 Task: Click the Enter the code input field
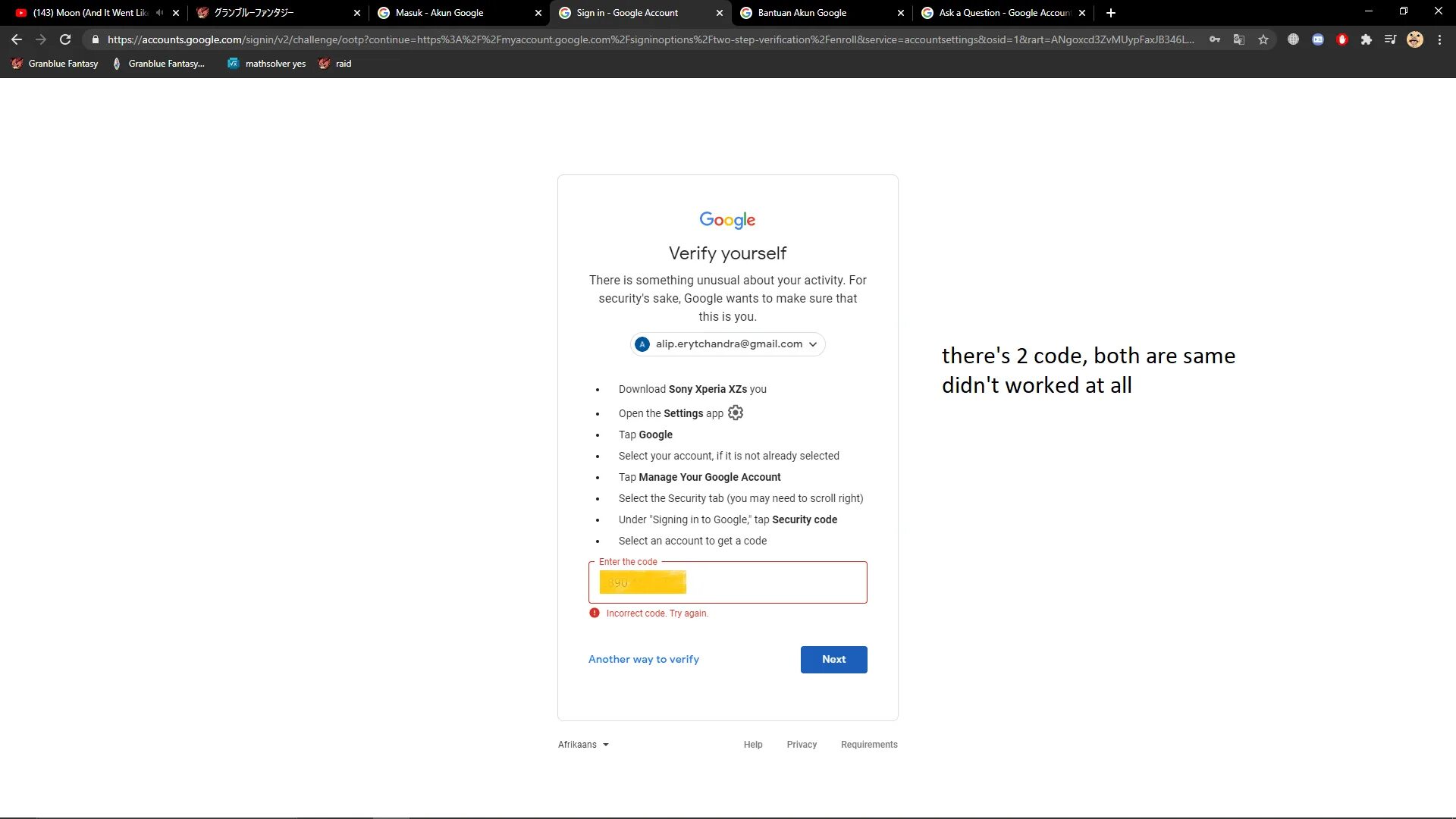(728, 582)
